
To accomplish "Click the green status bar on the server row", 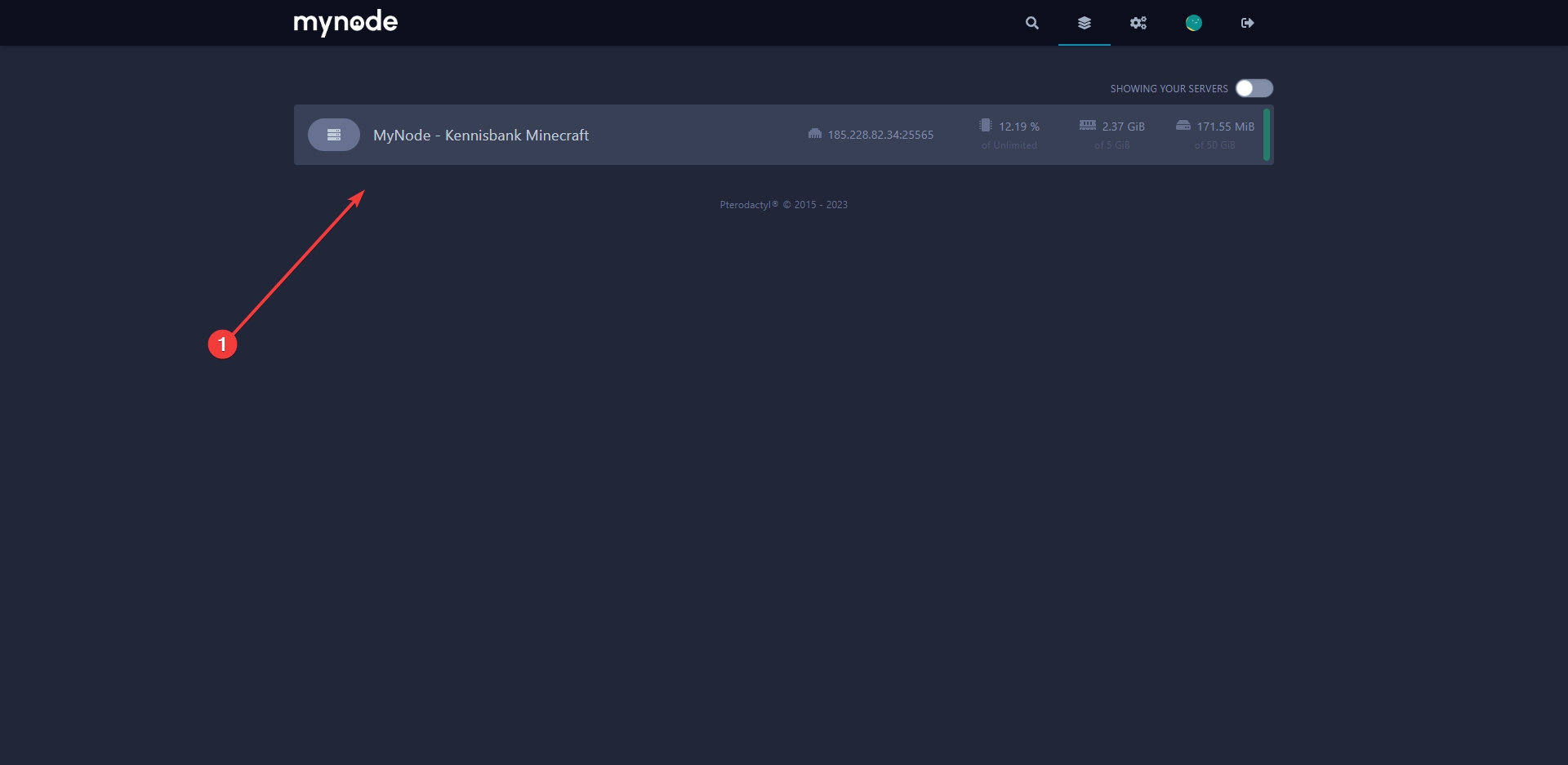I will 1267,135.
